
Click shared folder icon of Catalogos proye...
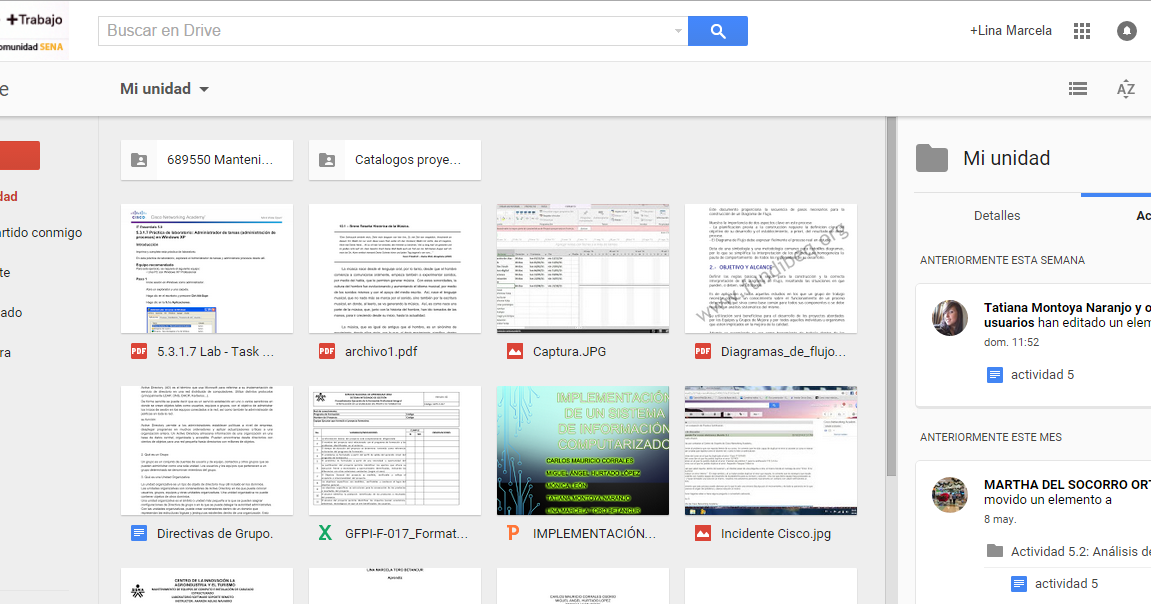[x=327, y=160]
